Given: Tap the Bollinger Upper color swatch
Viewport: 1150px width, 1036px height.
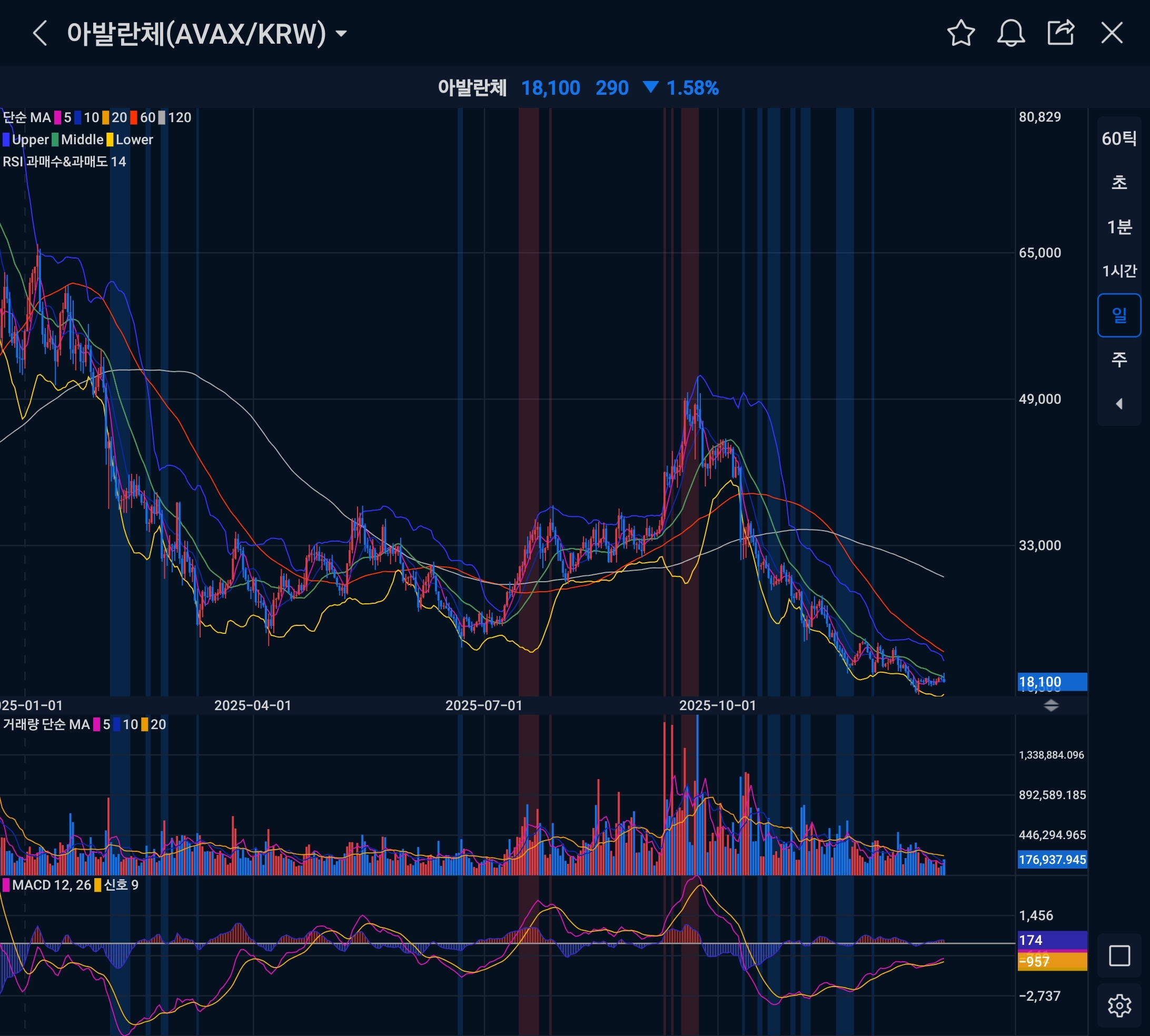Looking at the screenshot, I should pos(6,140).
